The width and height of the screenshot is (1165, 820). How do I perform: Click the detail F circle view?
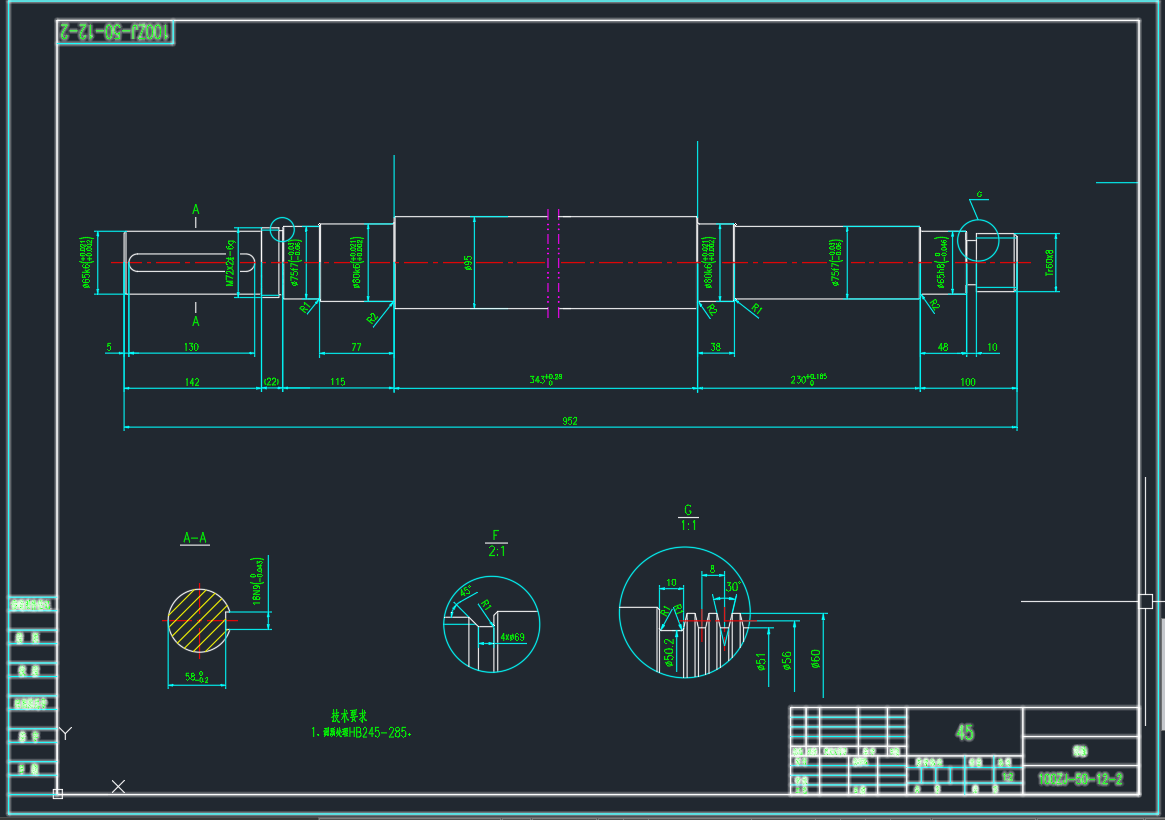pyautogui.click(x=491, y=624)
